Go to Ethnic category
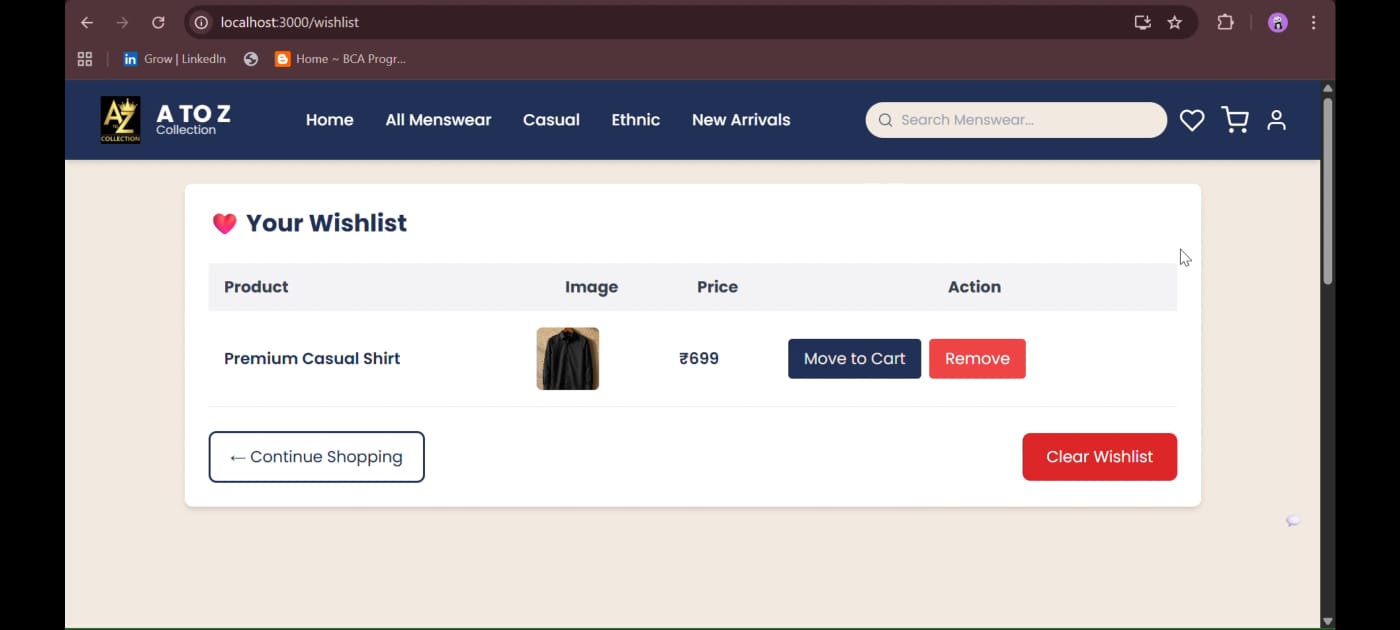Screen dimensions: 1400x630 635,120
